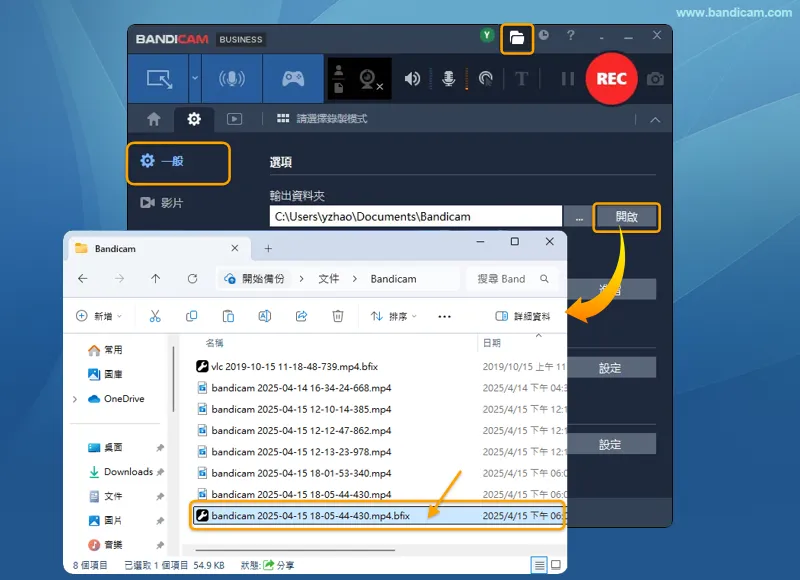Select 圖庫 gallery in navigation pane
The image size is (800, 580).
(105, 374)
